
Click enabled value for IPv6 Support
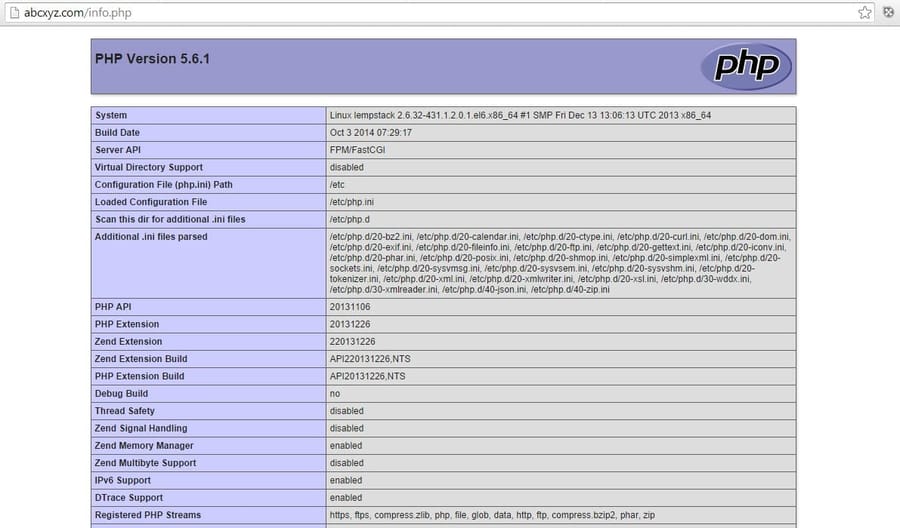[346, 480]
